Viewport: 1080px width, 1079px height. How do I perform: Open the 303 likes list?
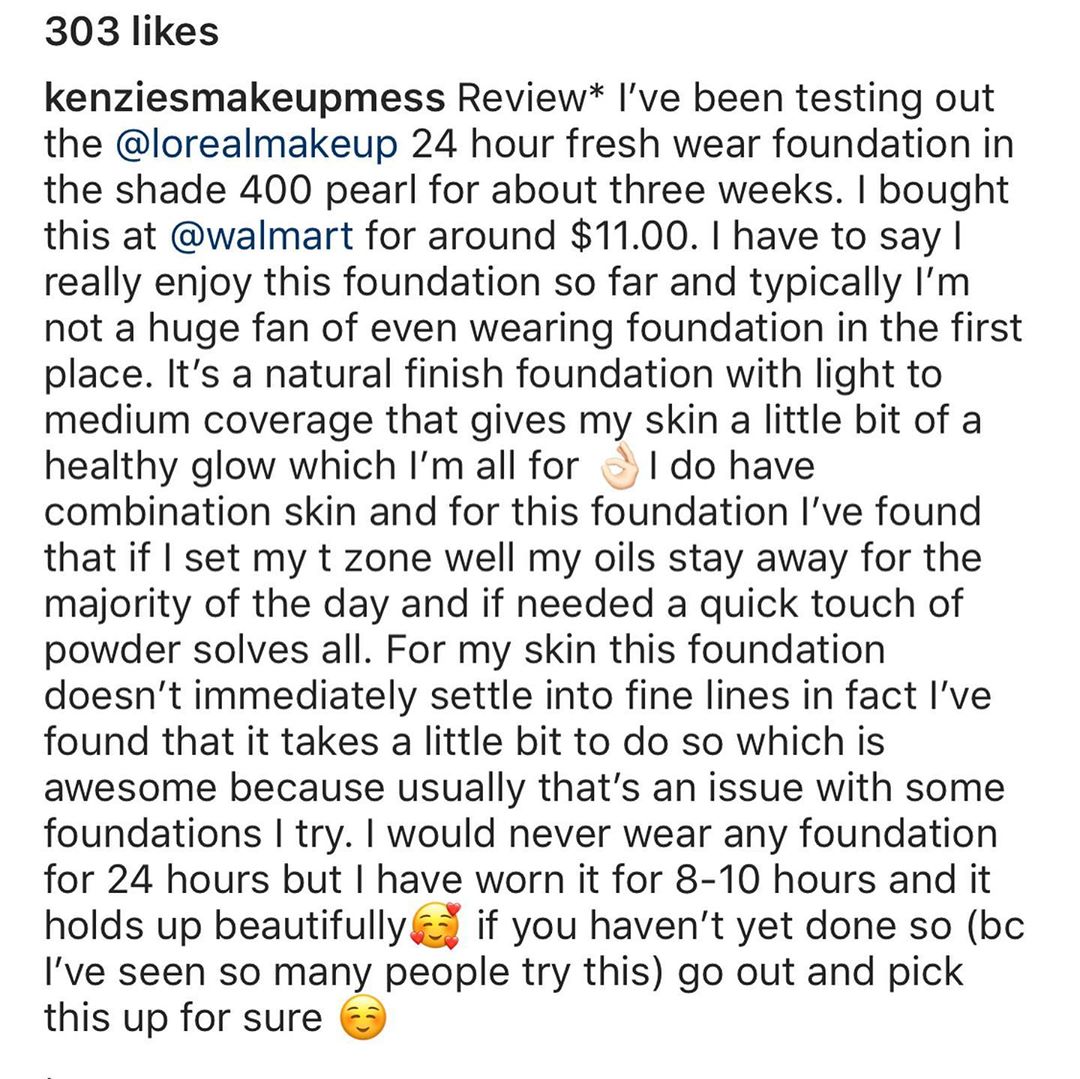click(131, 33)
